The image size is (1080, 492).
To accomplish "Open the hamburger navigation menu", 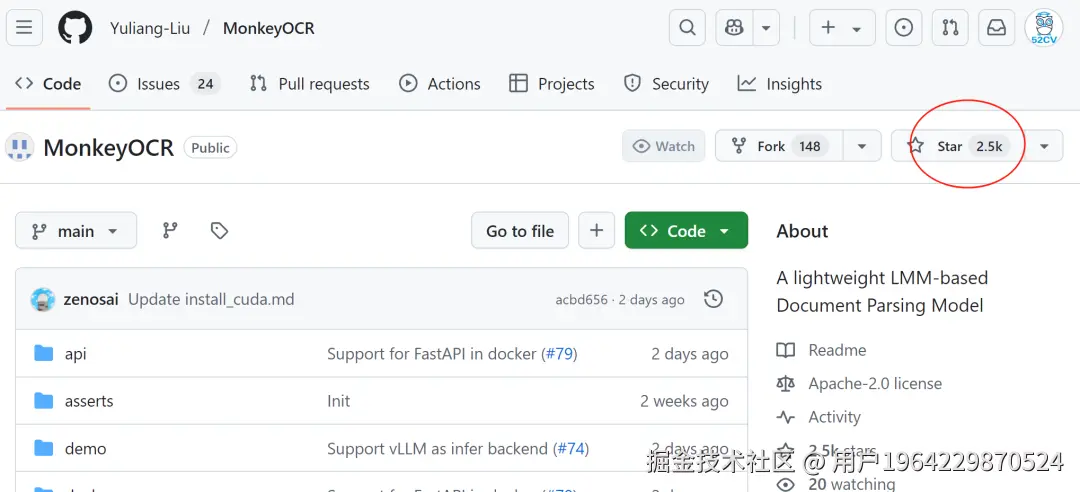I will tap(24, 28).
